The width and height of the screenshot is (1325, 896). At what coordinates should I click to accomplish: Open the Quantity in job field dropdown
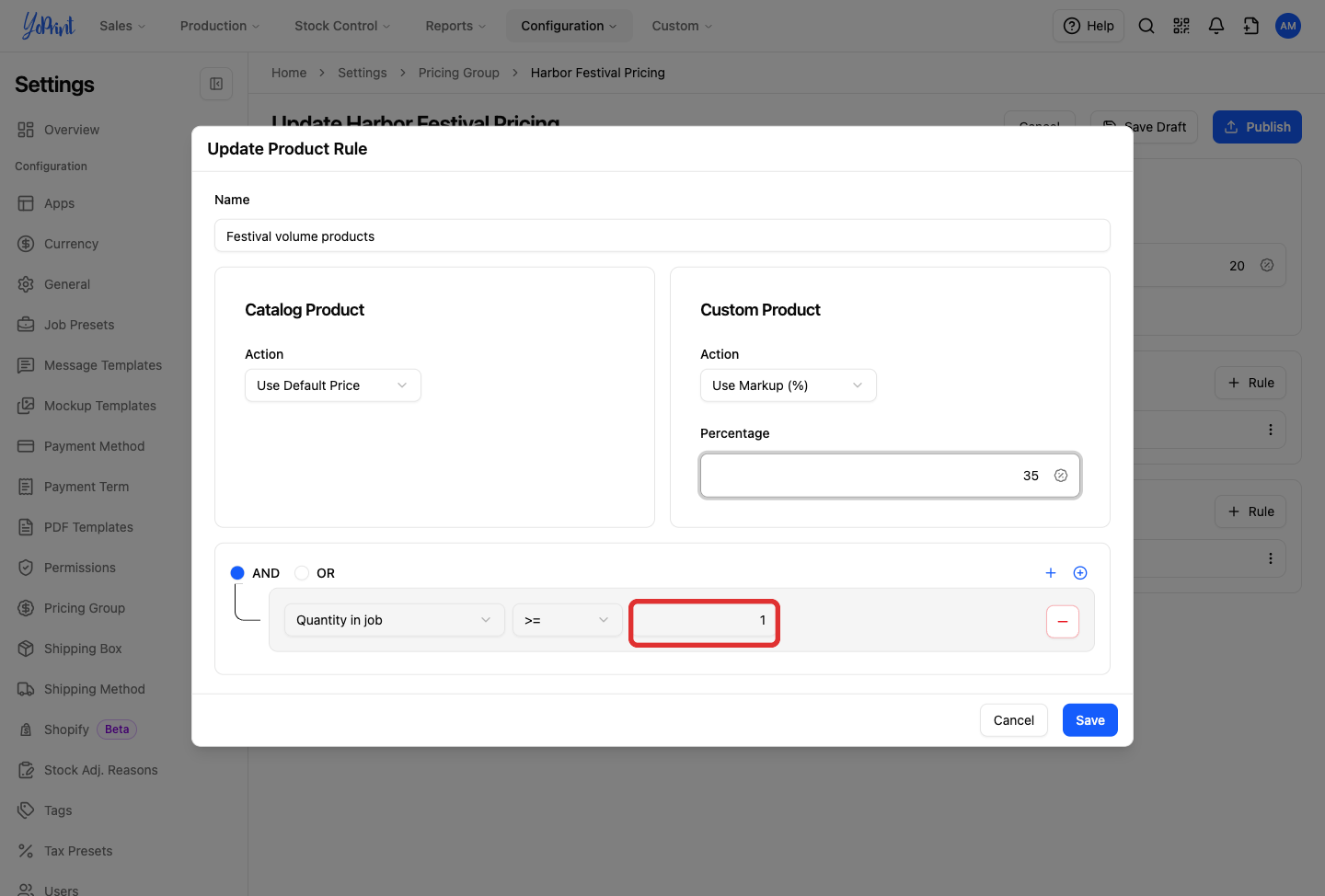click(394, 620)
